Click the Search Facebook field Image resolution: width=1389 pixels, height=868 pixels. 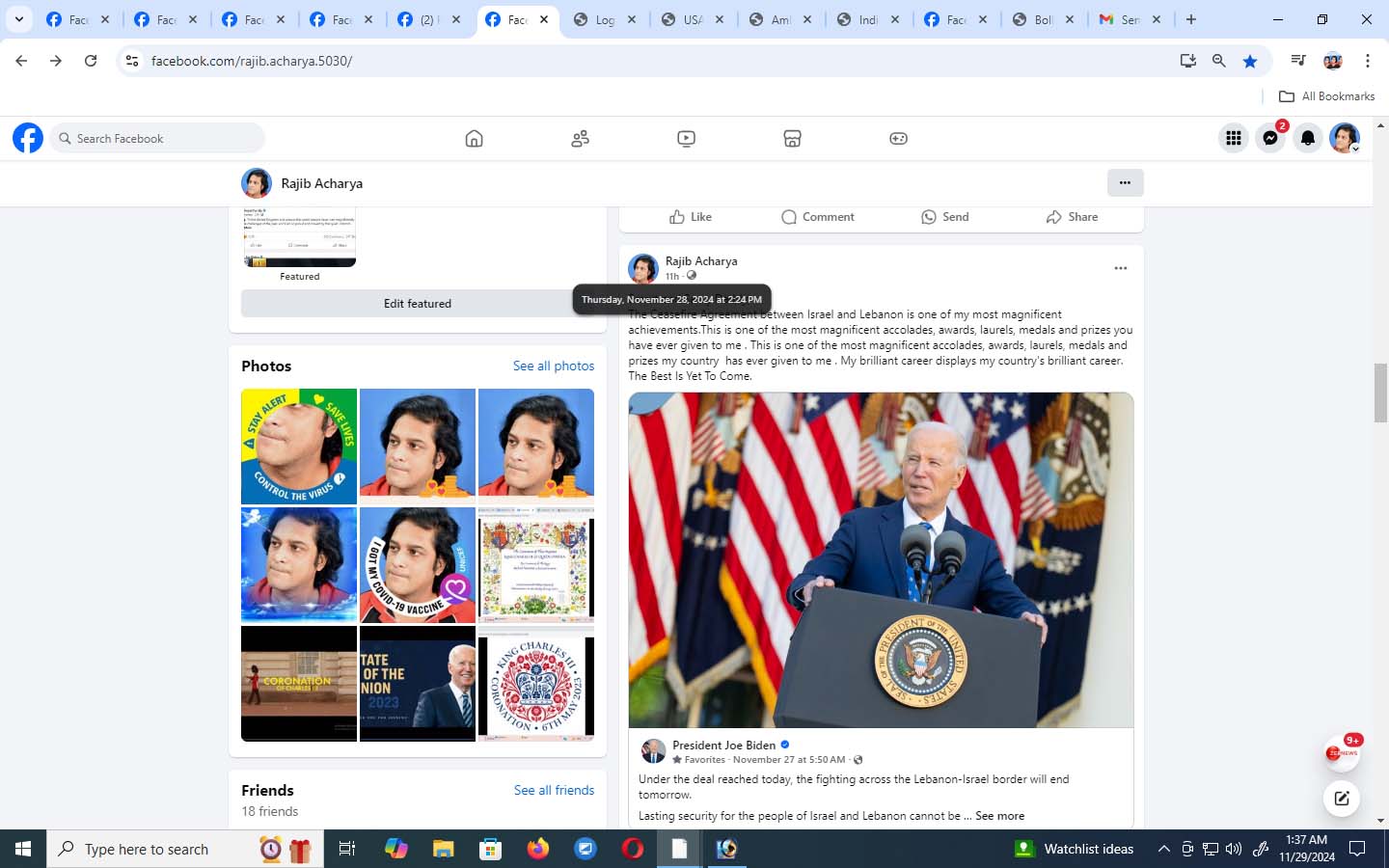click(x=157, y=138)
